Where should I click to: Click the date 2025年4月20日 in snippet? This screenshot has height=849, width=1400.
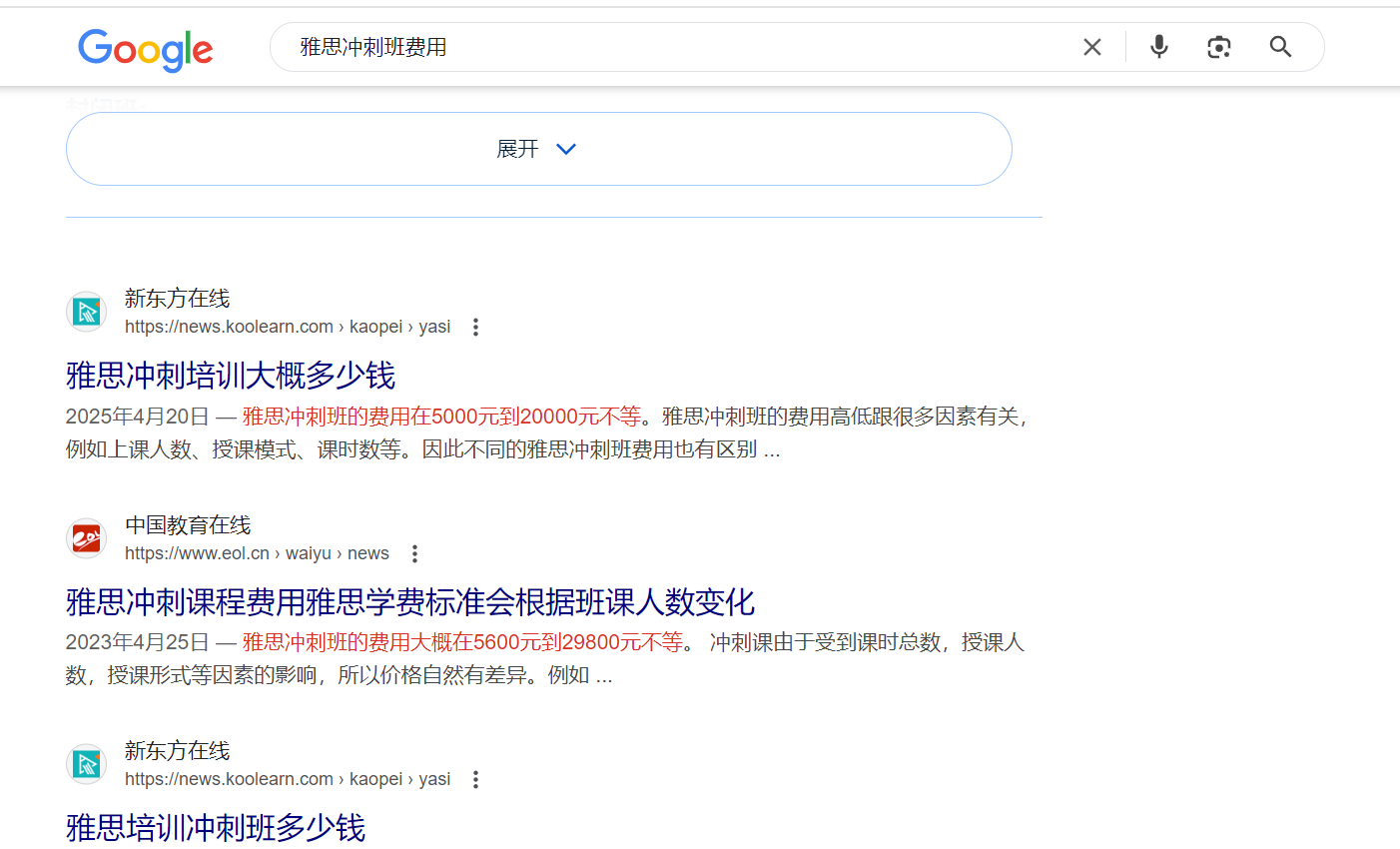[x=138, y=417]
